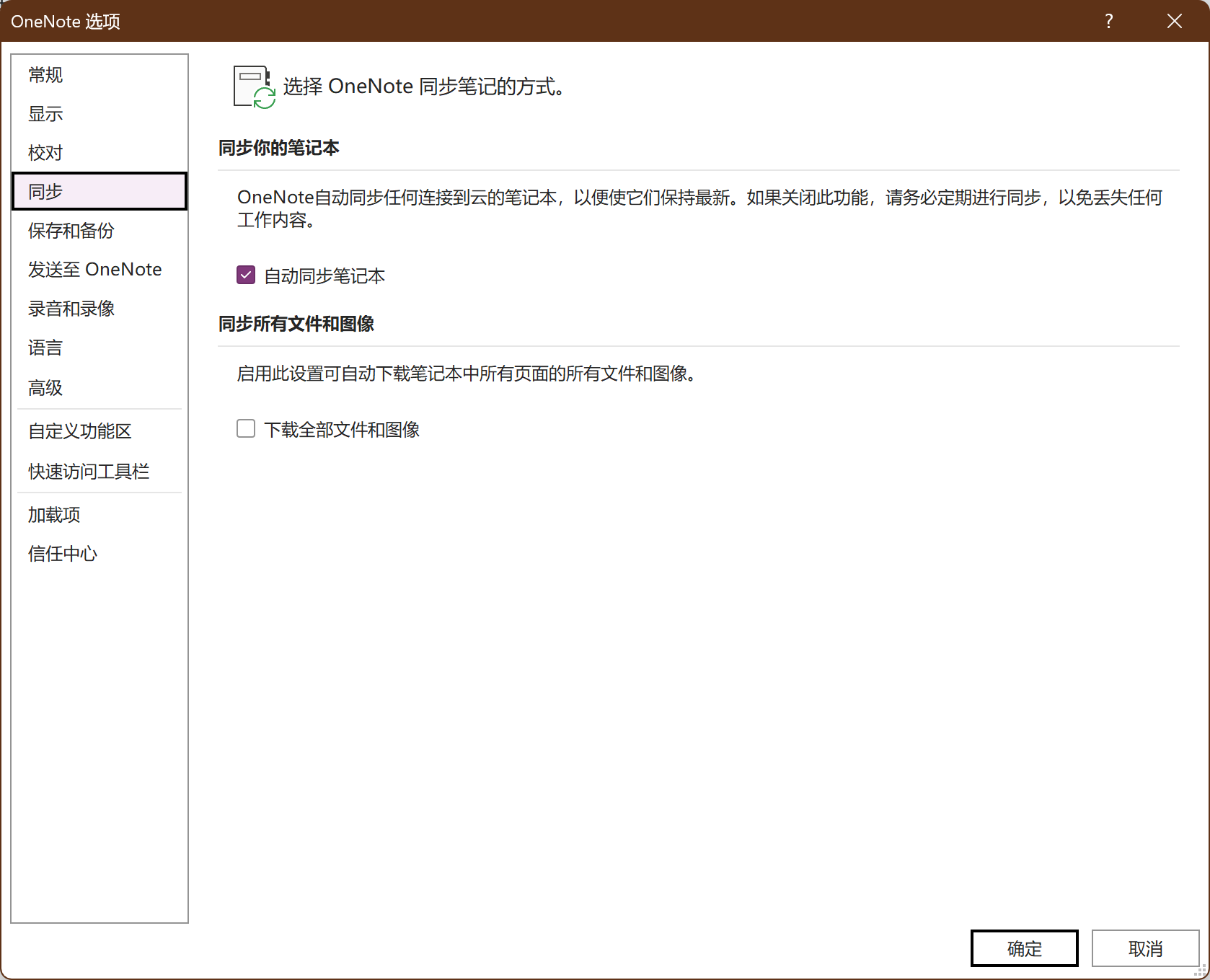Click the OneNote 选项 title bar text
This screenshot has height=980, width=1210.
tap(66, 22)
